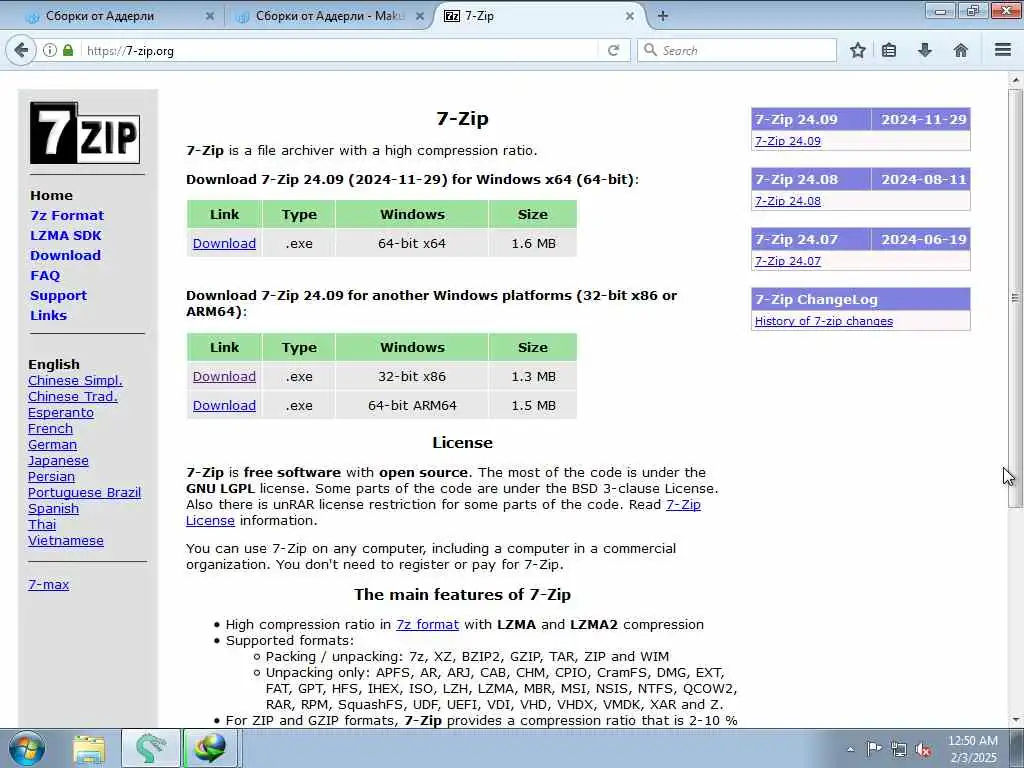
Task: Click the Action Center flag tray icon
Action: tap(874, 748)
